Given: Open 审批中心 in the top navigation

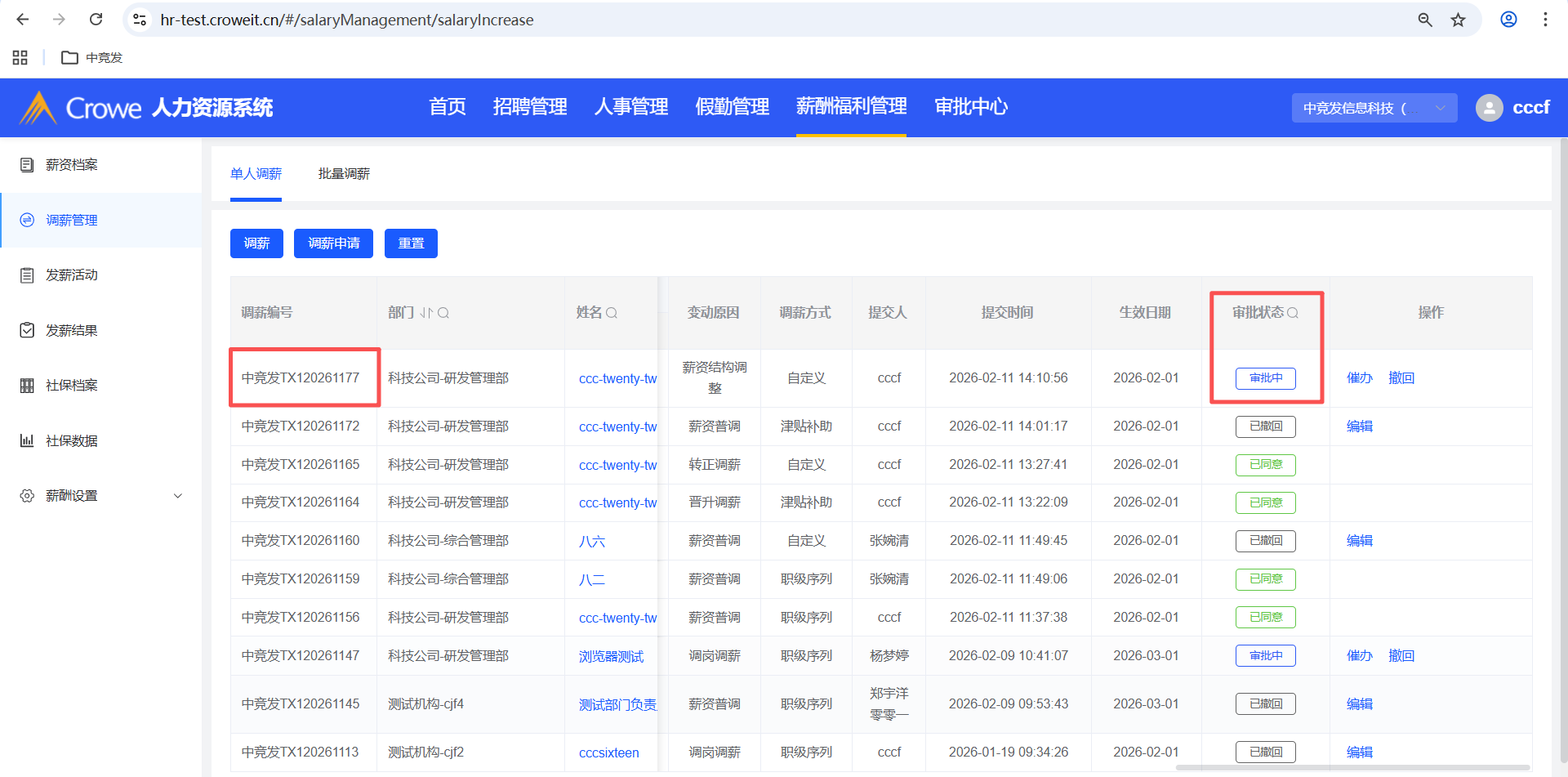Looking at the screenshot, I should [x=971, y=107].
